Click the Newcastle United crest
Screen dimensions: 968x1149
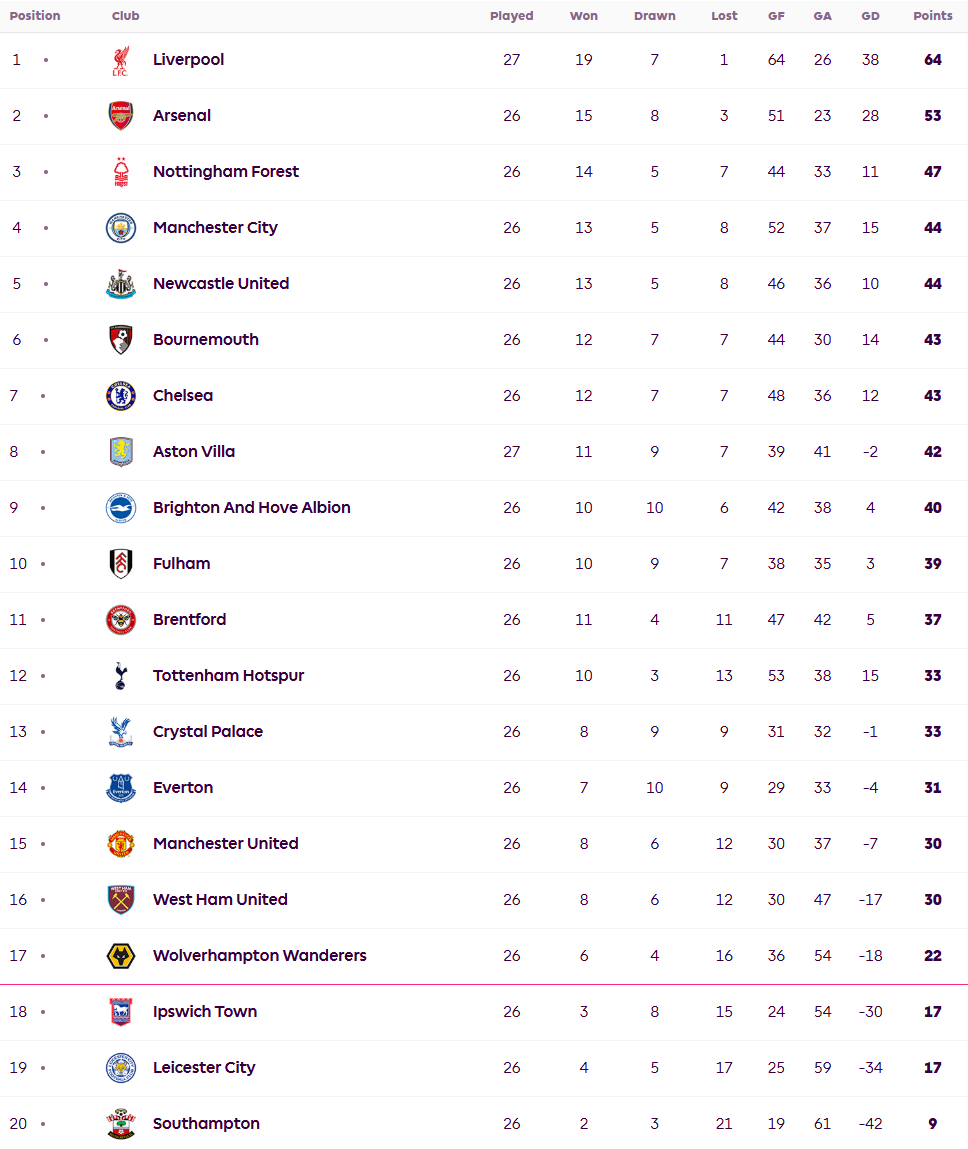tap(121, 284)
